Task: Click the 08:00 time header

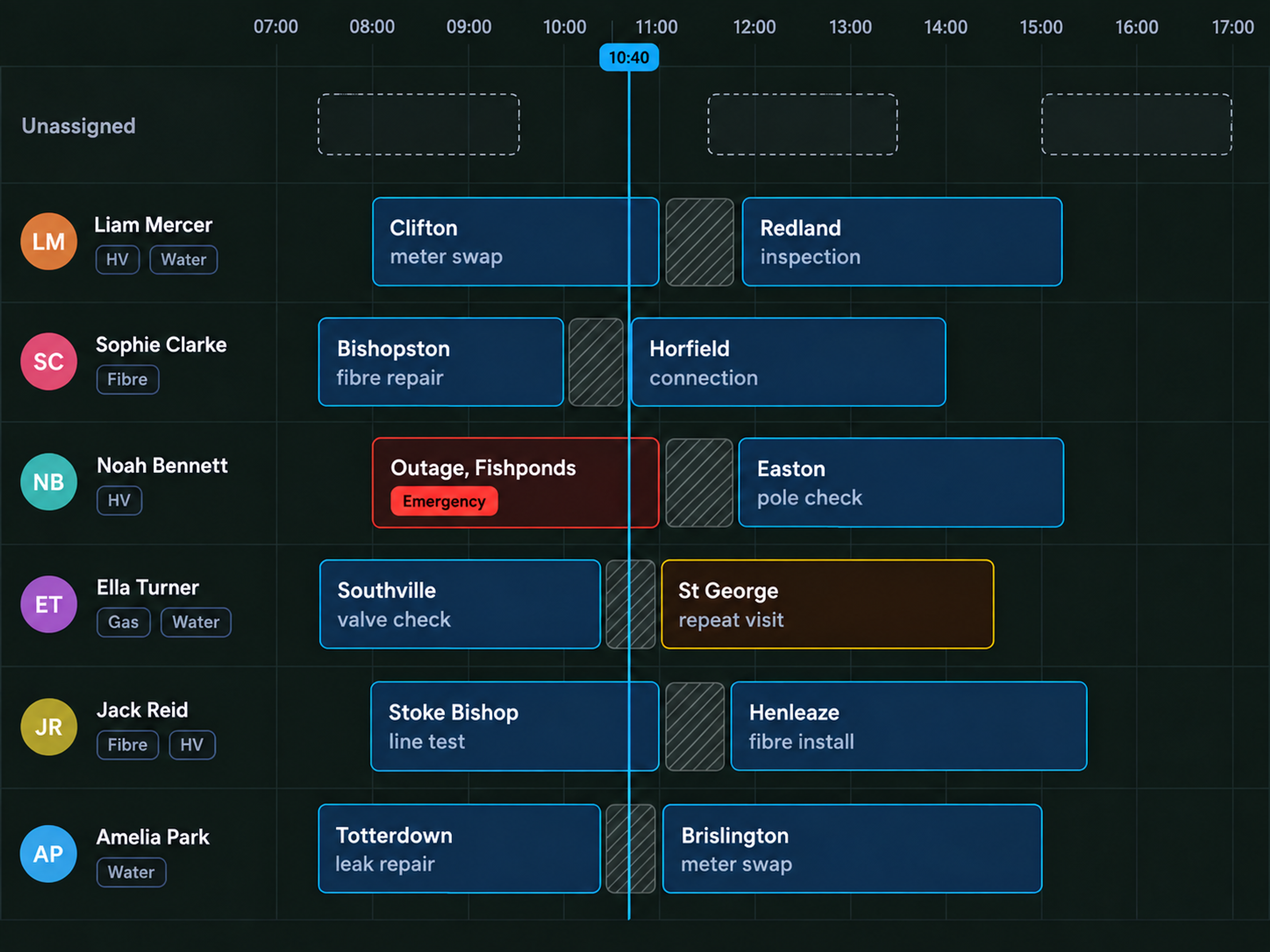Action: (372, 27)
